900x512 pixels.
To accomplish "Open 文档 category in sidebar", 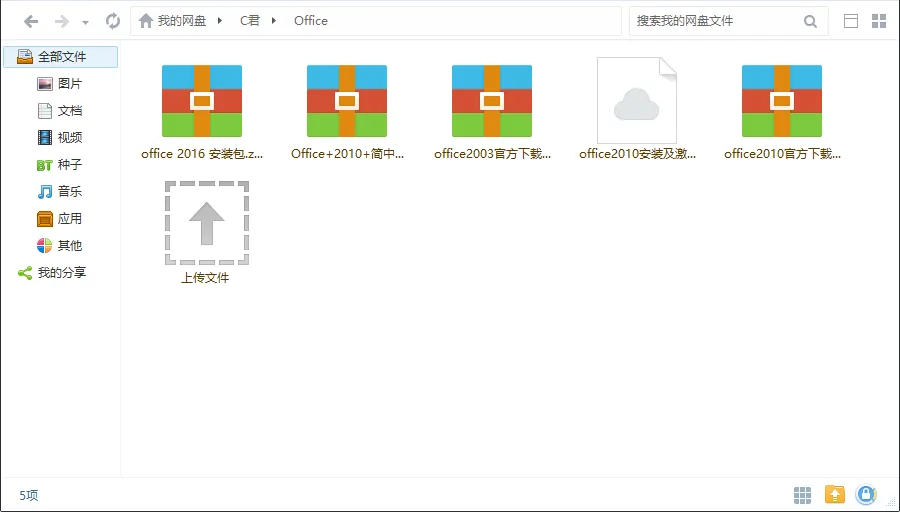I will [61, 111].
